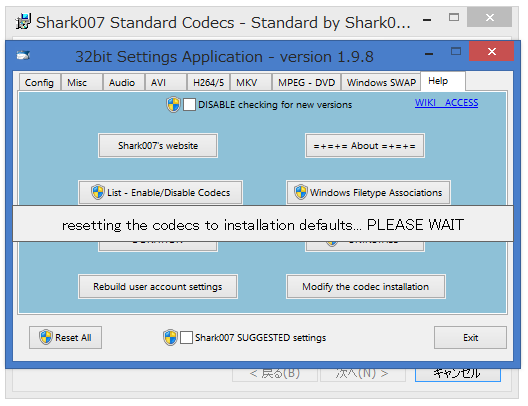Open Windows Filetype Associations
The image size is (528, 406).
(368, 193)
